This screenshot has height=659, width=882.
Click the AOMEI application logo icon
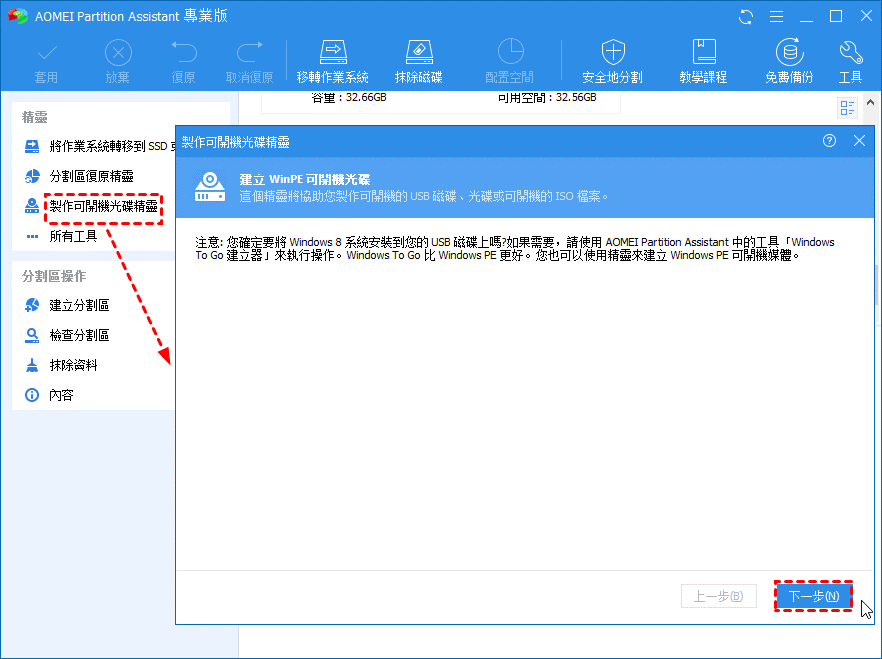(x=18, y=16)
